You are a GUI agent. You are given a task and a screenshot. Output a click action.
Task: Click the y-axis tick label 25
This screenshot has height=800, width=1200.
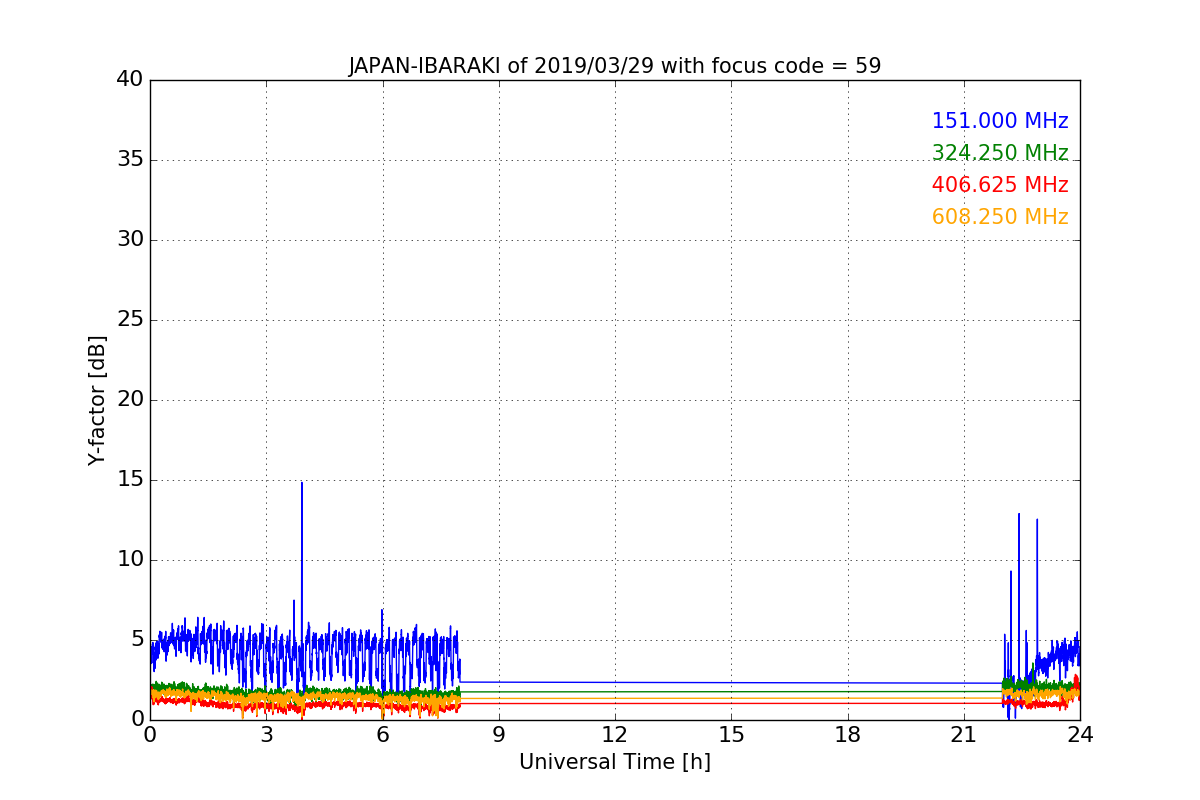[x=130, y=319]
